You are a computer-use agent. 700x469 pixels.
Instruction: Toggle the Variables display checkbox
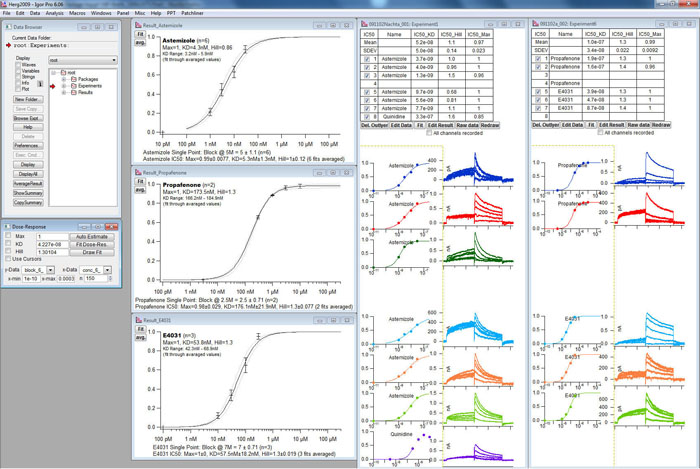point(18,71)
